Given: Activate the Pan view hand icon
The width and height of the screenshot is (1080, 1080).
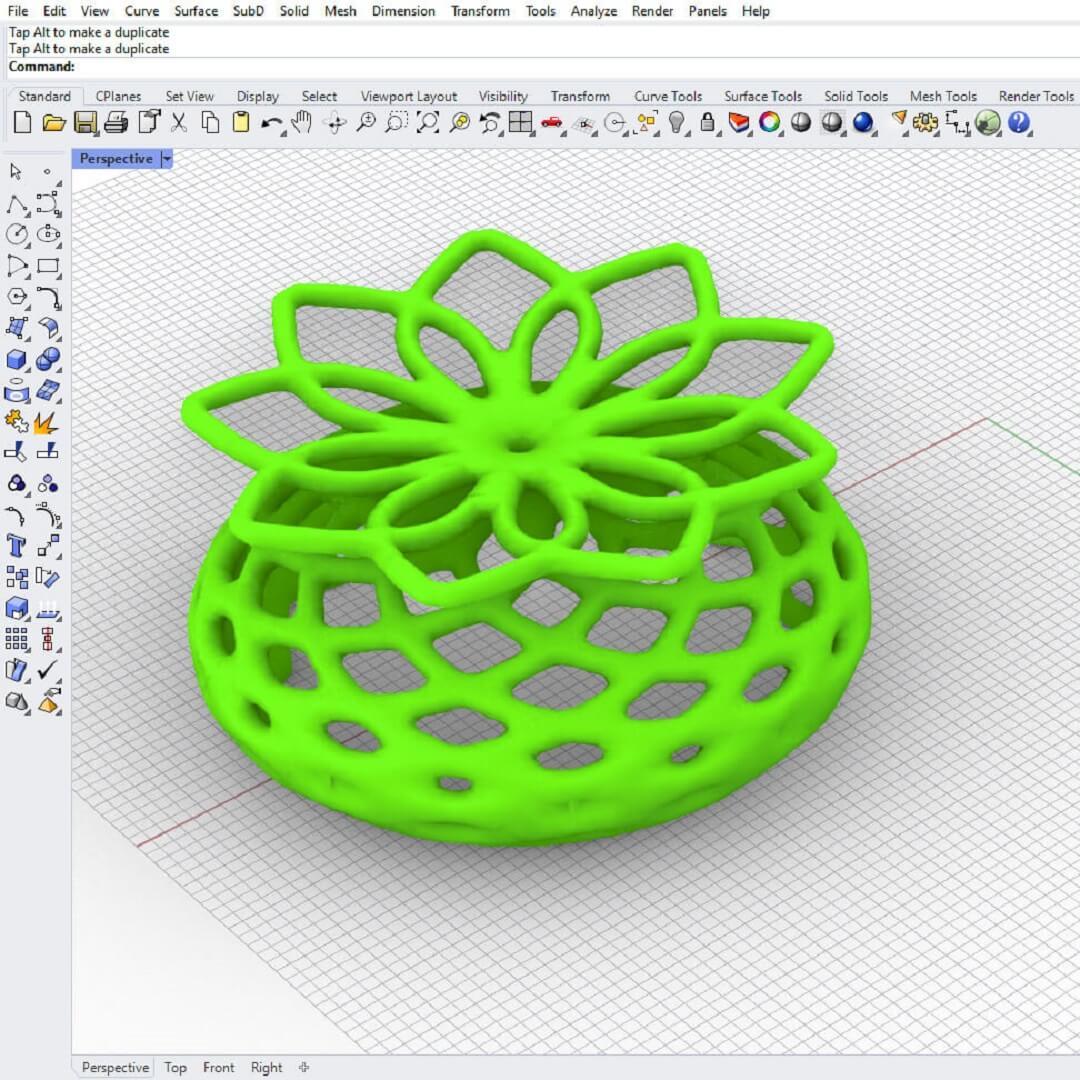Looking at the screenshot, I should (x=302, y=123).
